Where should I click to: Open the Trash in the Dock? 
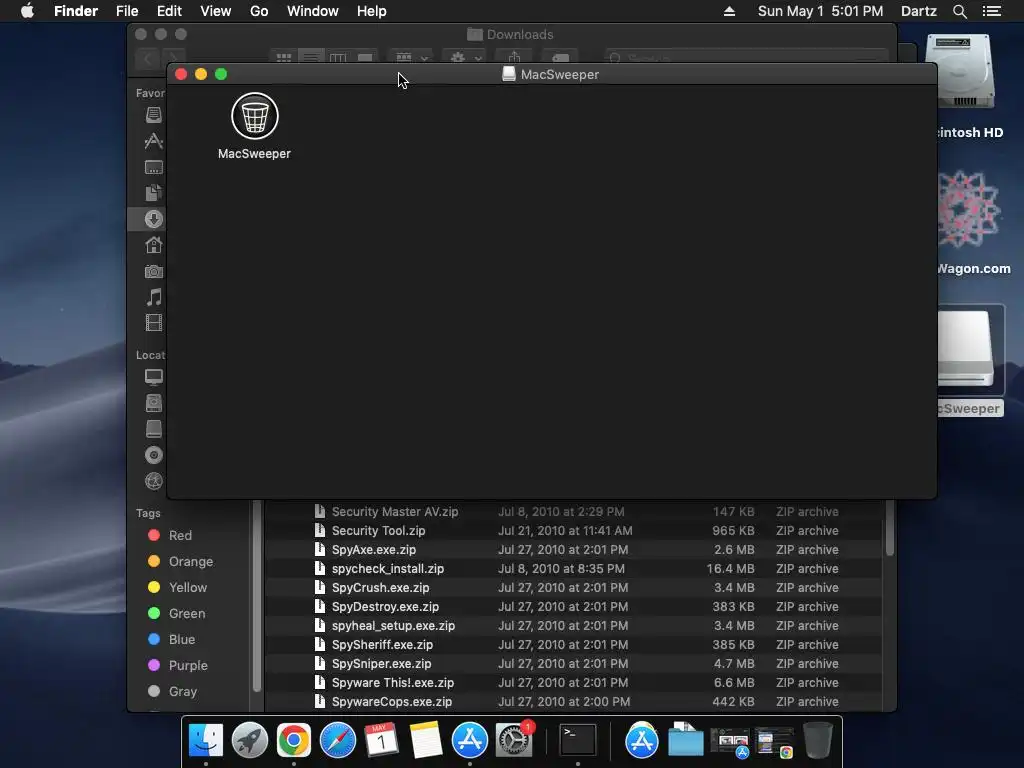[818, 741]
